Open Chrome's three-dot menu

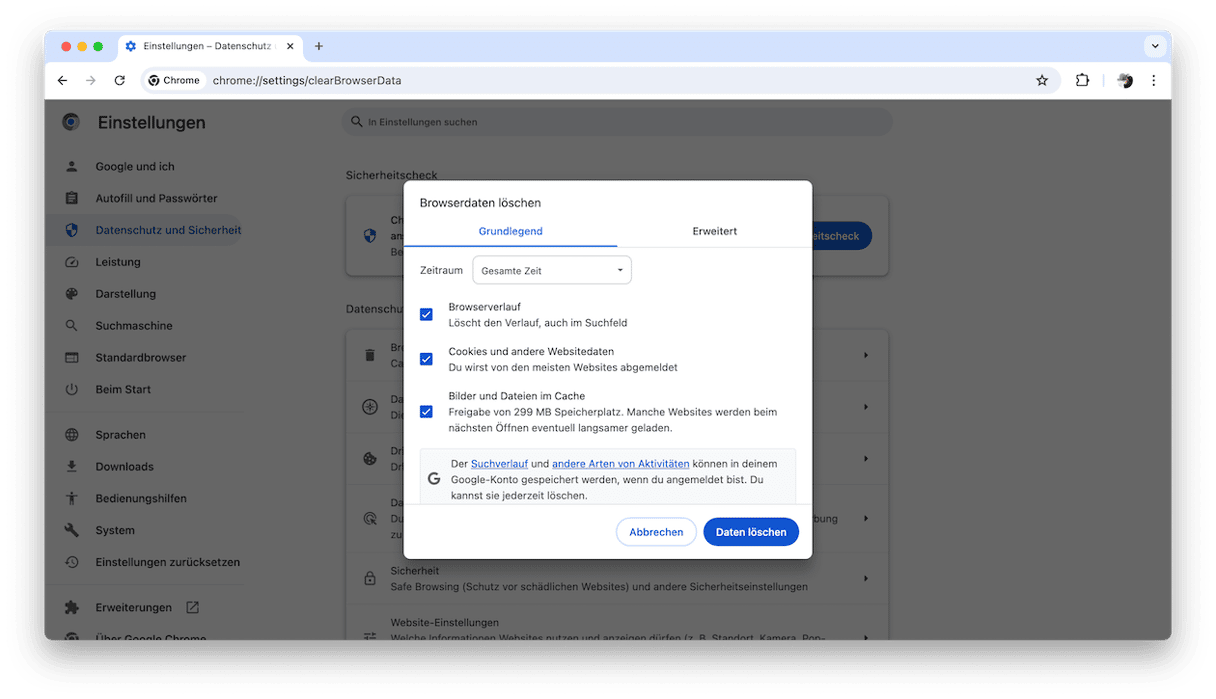point(1154,81)
